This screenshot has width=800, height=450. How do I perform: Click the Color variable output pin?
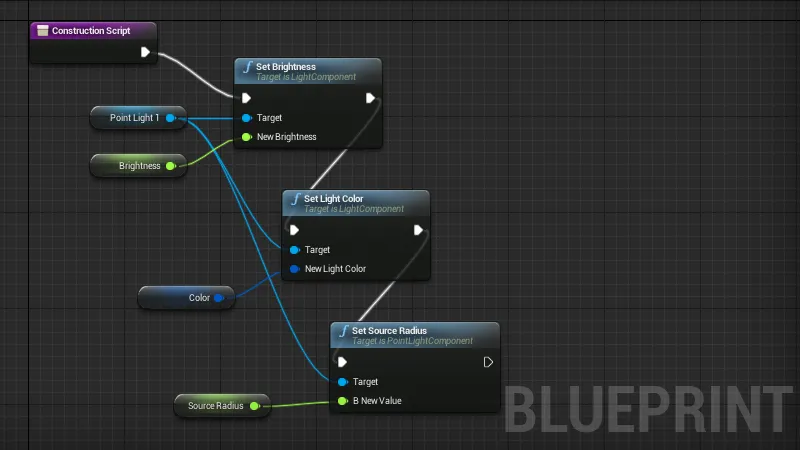[x=219, y=298]
